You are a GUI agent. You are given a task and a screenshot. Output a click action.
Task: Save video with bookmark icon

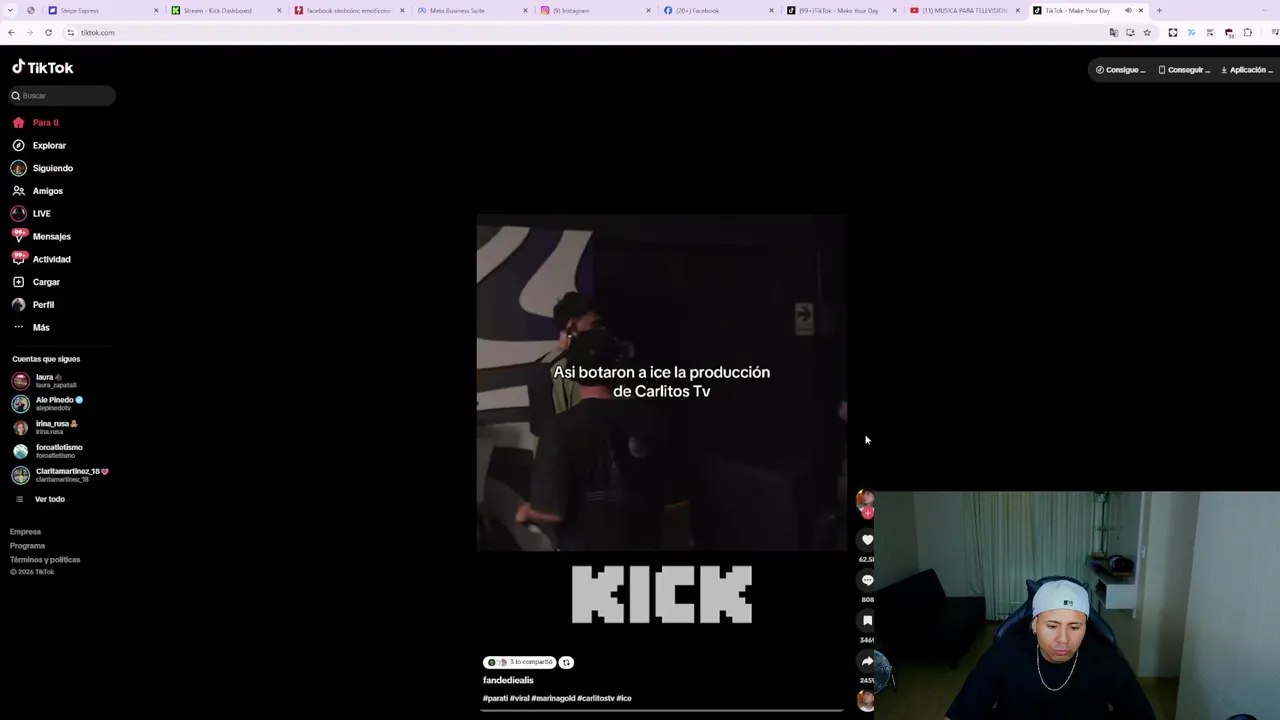pos(867,621)
